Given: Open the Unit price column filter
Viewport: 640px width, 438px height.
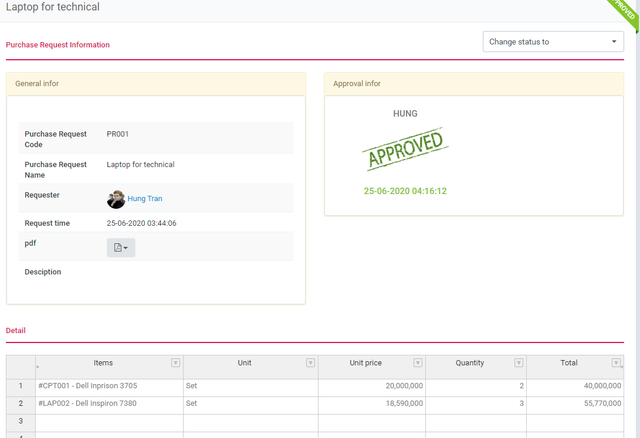Looking at the screenshot, I should 418,362.
